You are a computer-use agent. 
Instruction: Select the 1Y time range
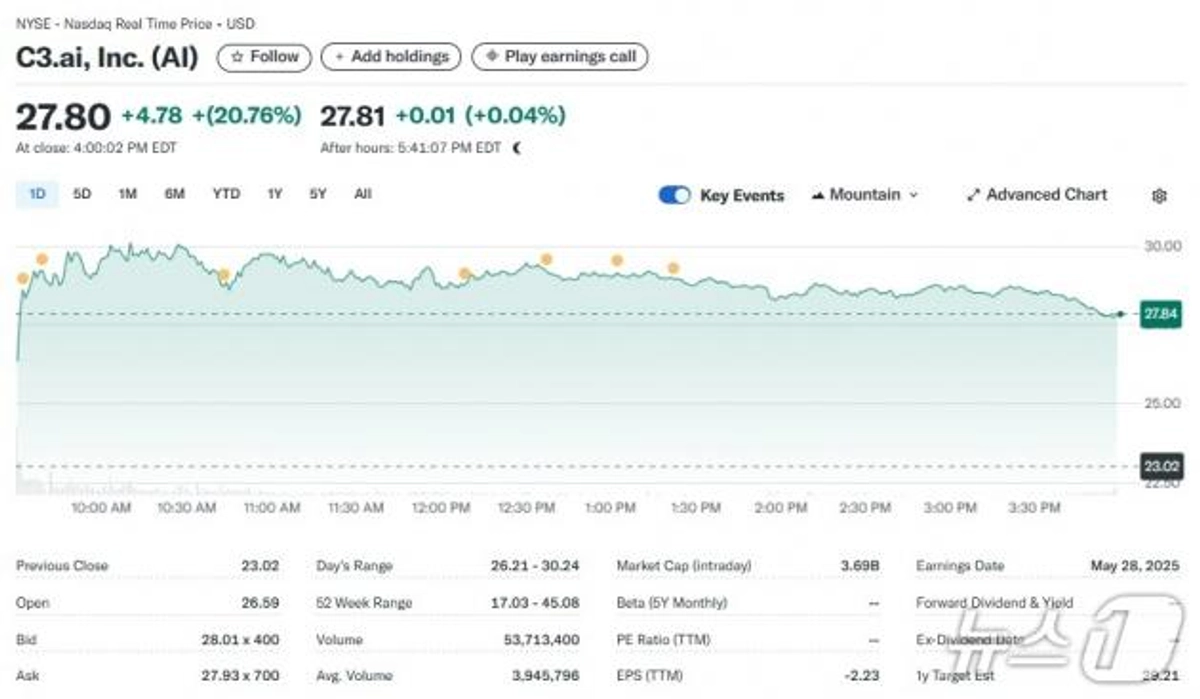click(x=274, y=194)
